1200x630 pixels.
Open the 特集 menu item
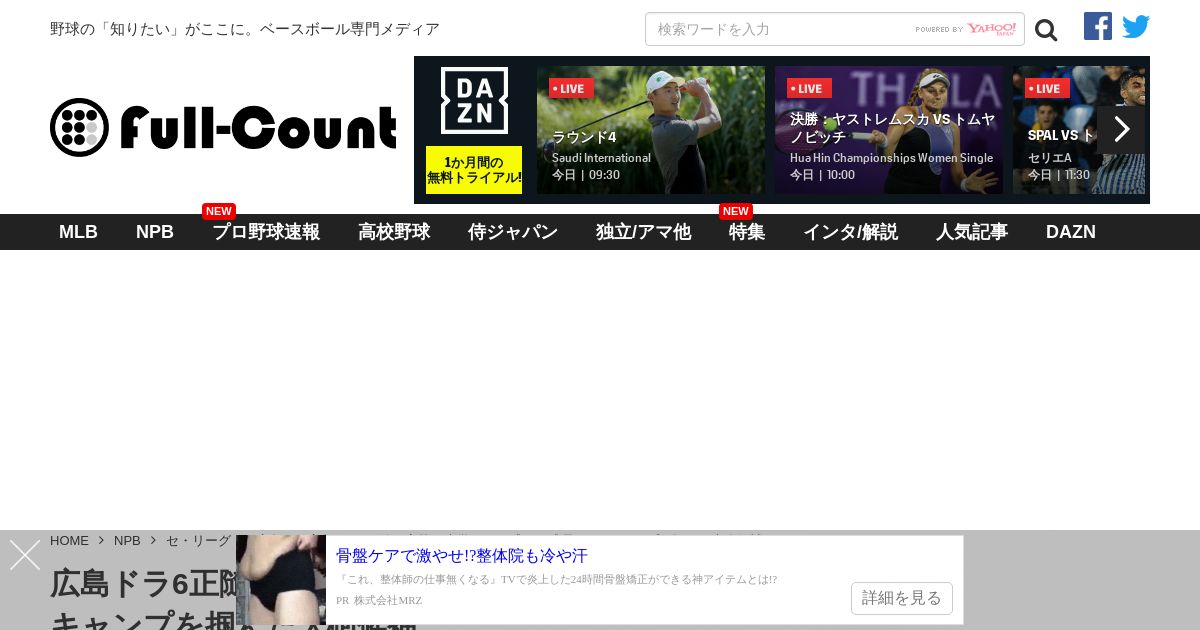pos(747,232)
